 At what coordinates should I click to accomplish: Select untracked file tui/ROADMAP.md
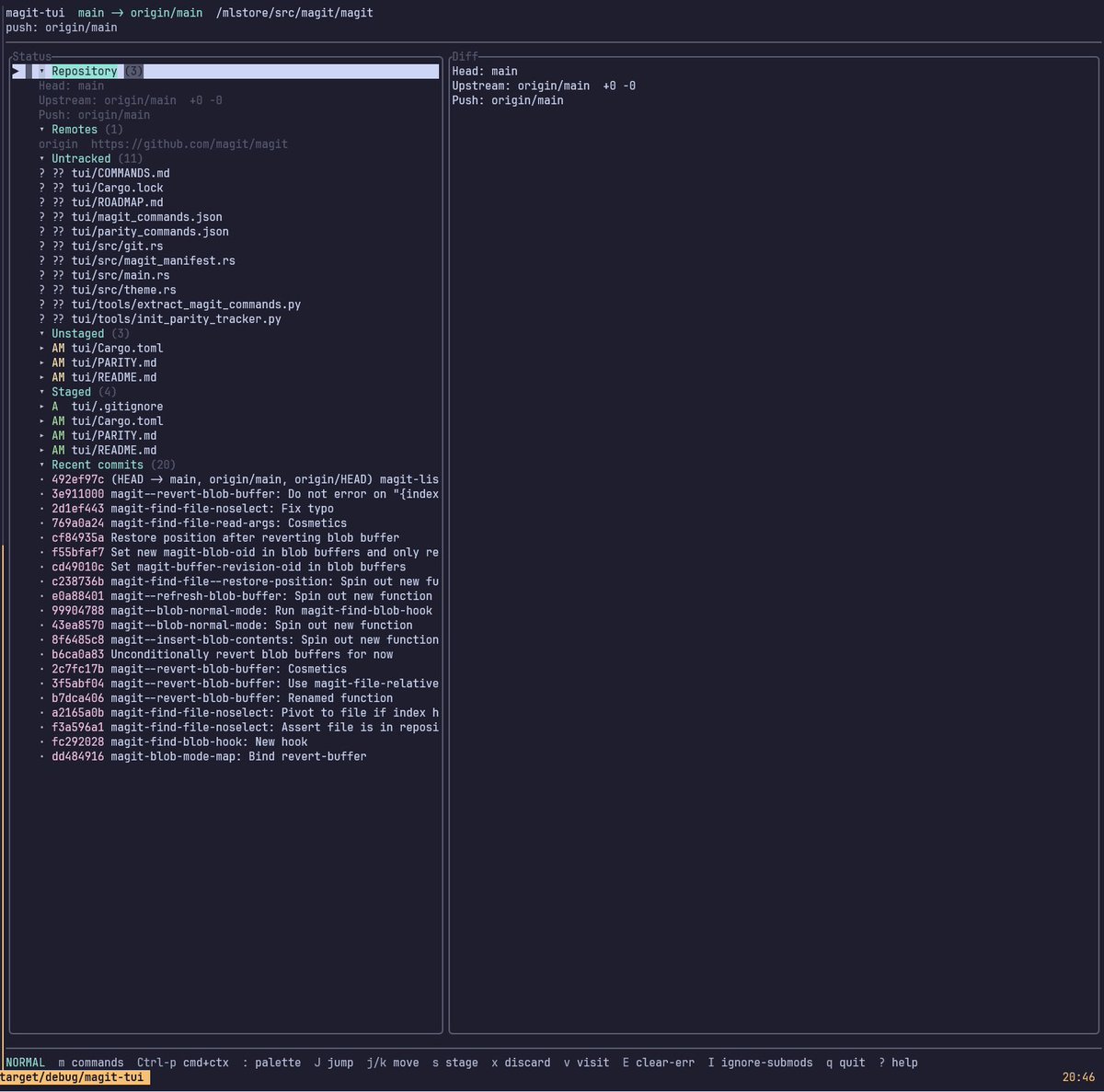coord(101,202)
